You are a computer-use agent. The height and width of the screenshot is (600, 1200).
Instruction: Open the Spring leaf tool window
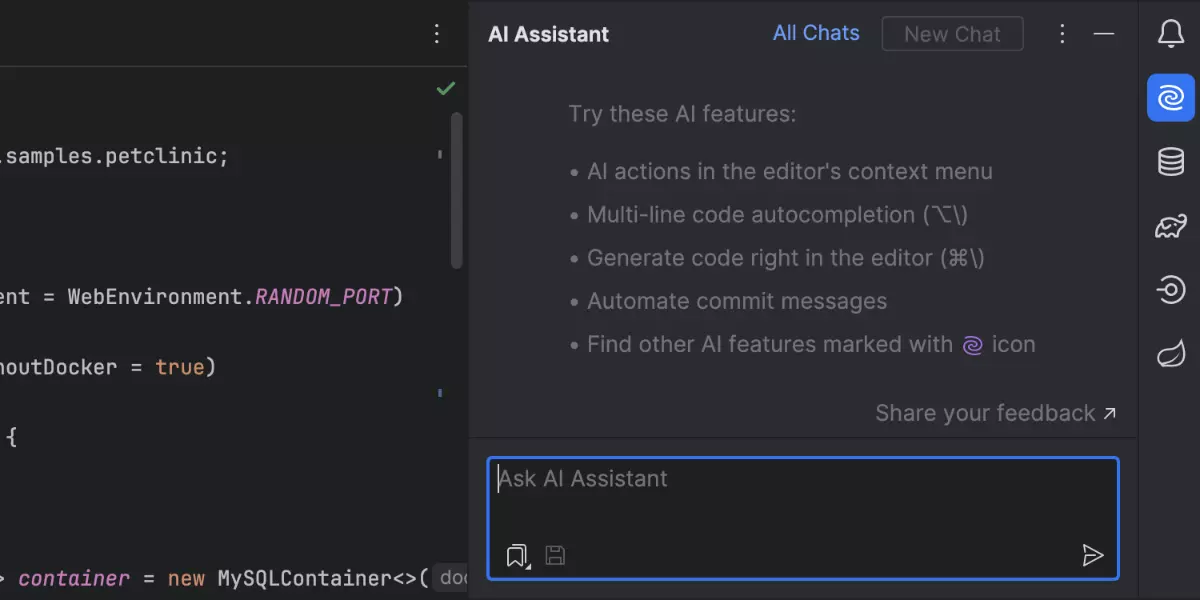(x=1171, y=354)
